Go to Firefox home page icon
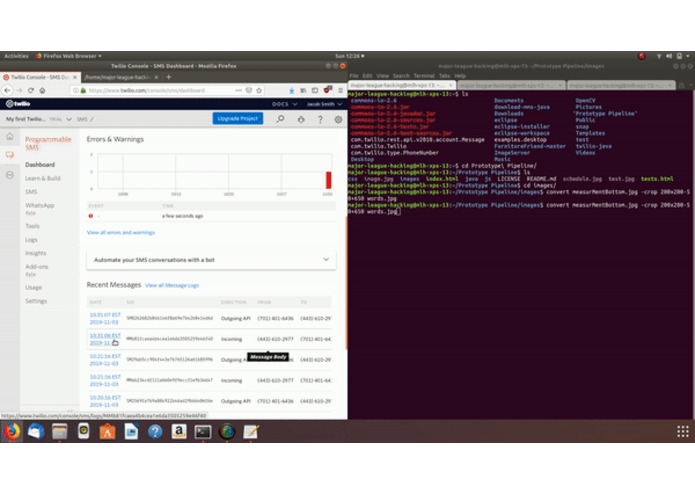Image resolution: width=695 pixels, height=494 pixels. [x=42, y=90]
